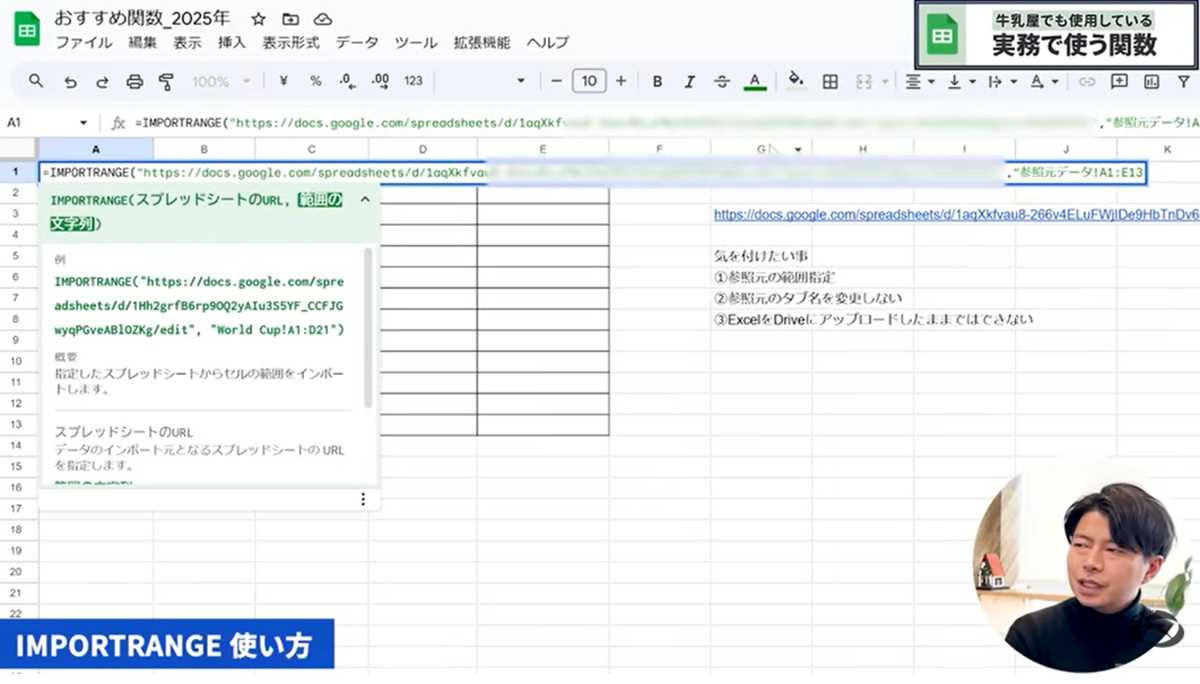The image size is (1200, 684).
Task: Click the 123 number format button
Action: 413,81
